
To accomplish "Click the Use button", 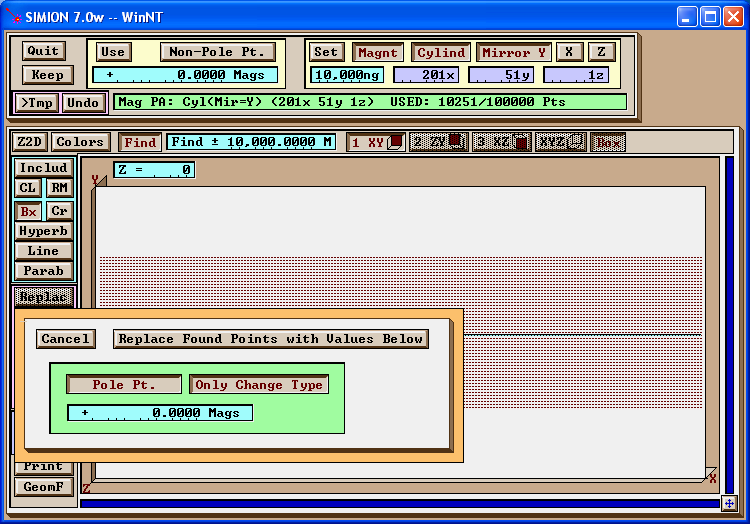I will pyautogui.click(x=113, y=52).
